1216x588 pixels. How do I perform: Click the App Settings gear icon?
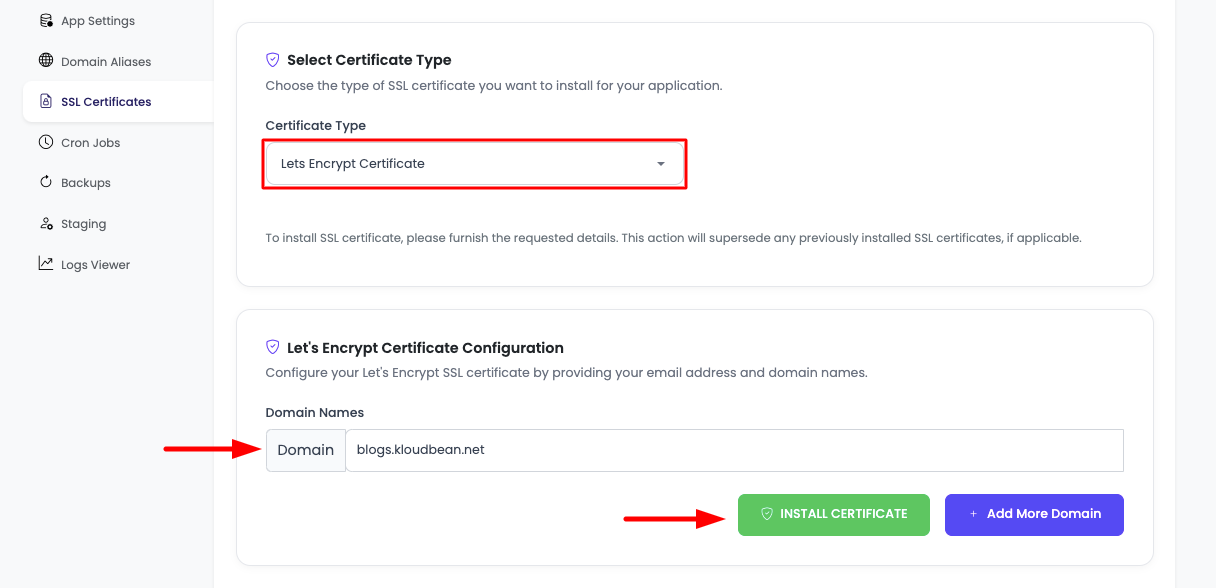click(x=45, y=20)
